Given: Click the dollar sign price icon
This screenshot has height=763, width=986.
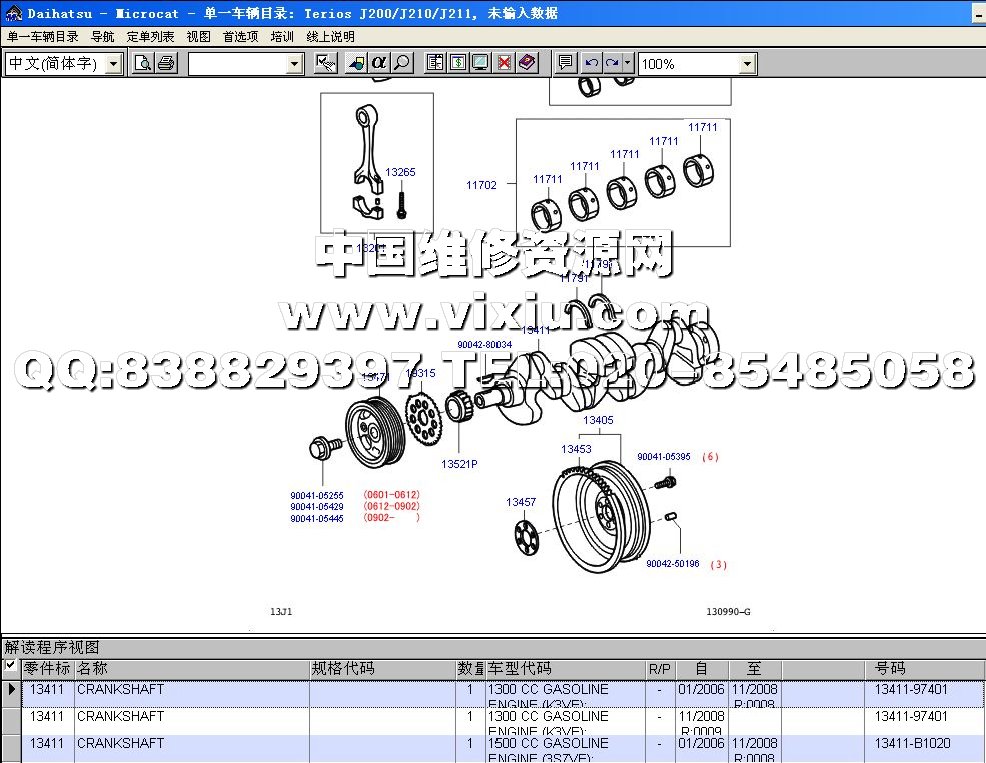Looking at the screenshot, I should click(x=457, y=63).
